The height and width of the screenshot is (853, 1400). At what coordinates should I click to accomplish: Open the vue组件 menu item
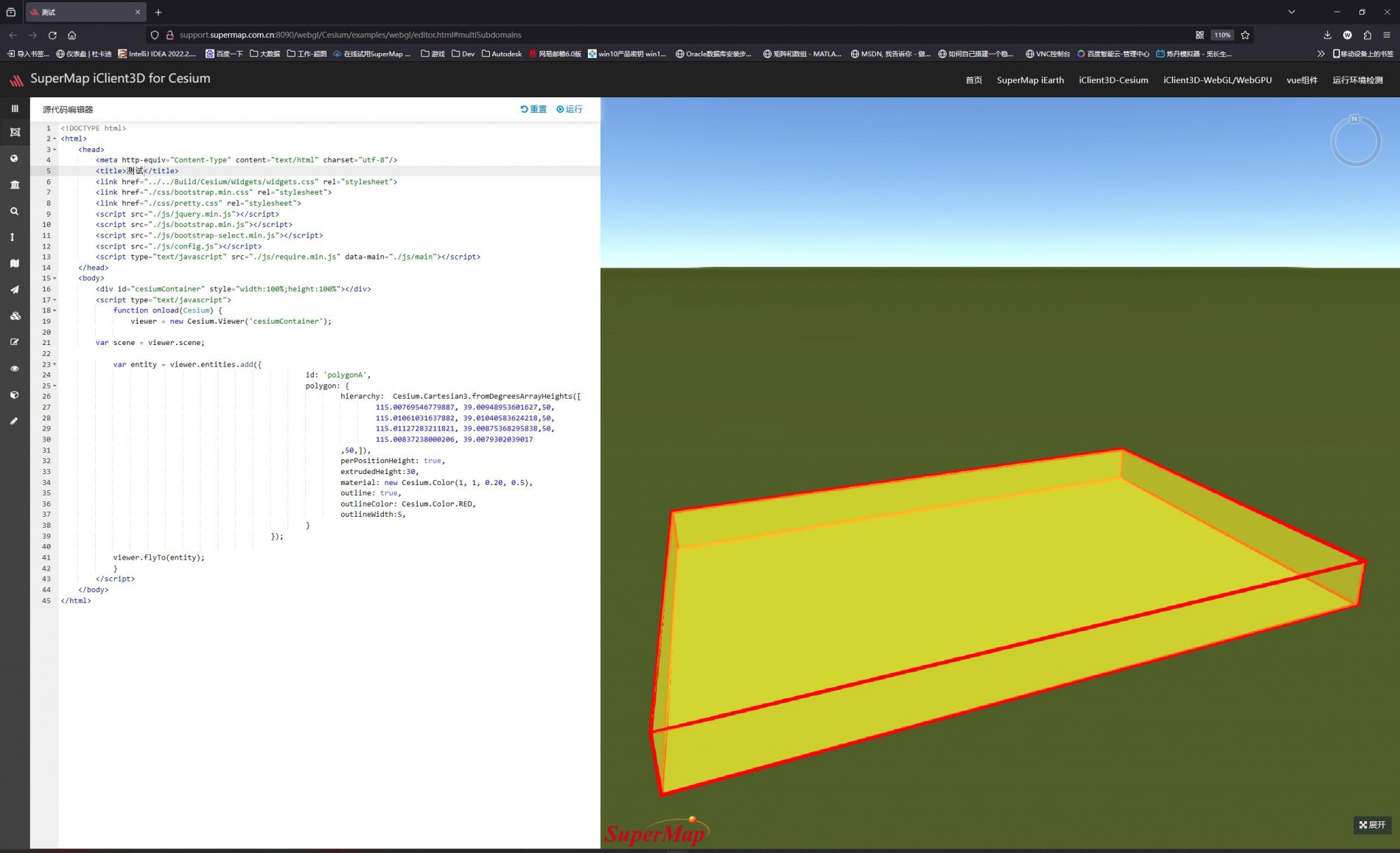1302,80
